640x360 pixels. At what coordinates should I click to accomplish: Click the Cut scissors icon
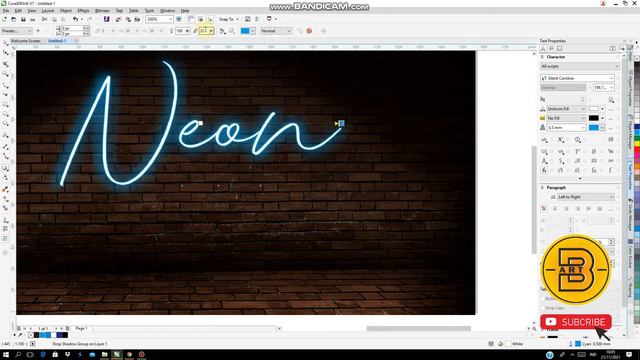(x=44, y=19)
